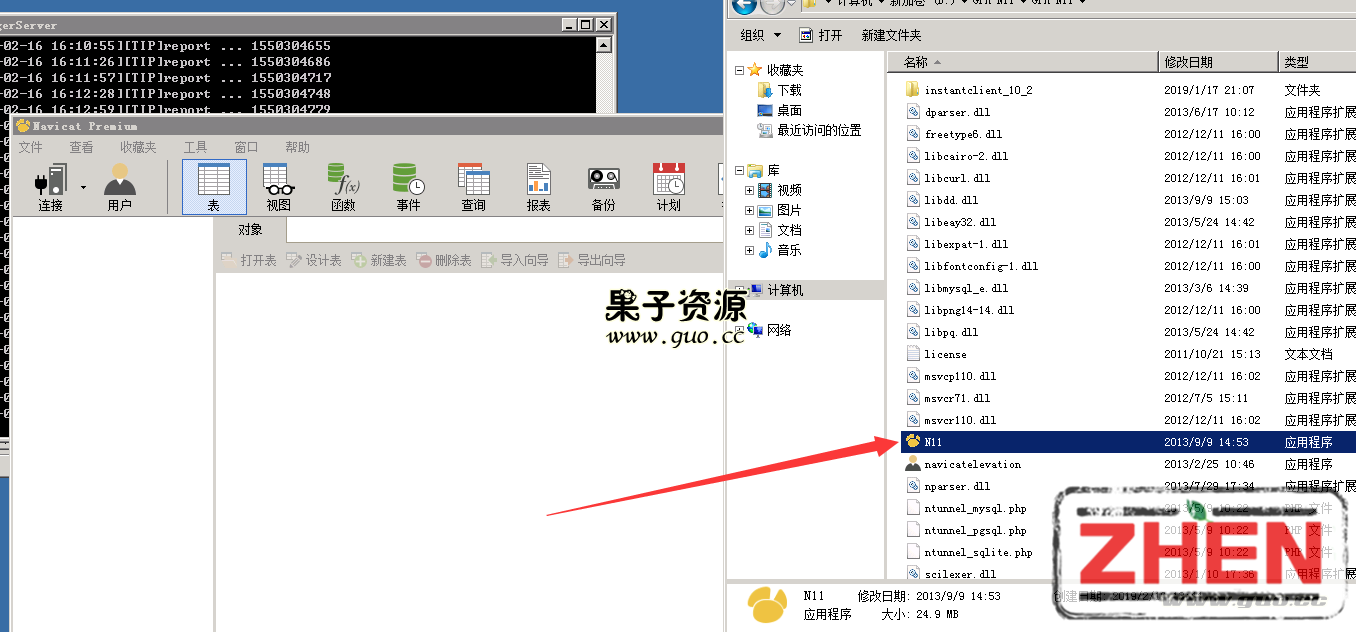Screen dimensions: 1356x632
Task: Select the 报表 (Report) toolbar icon
Action: 538,187
